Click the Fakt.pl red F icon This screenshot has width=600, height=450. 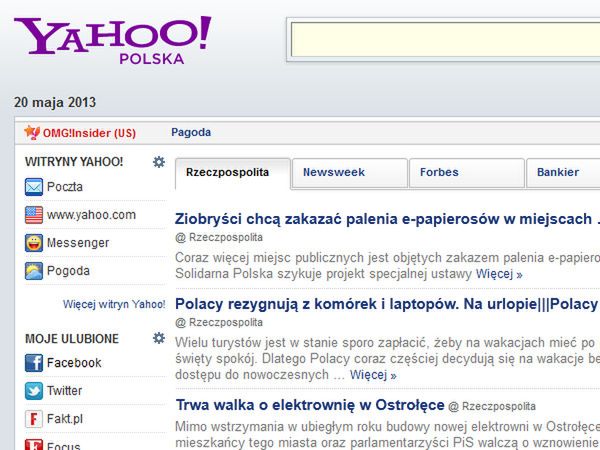coord(34,419)
